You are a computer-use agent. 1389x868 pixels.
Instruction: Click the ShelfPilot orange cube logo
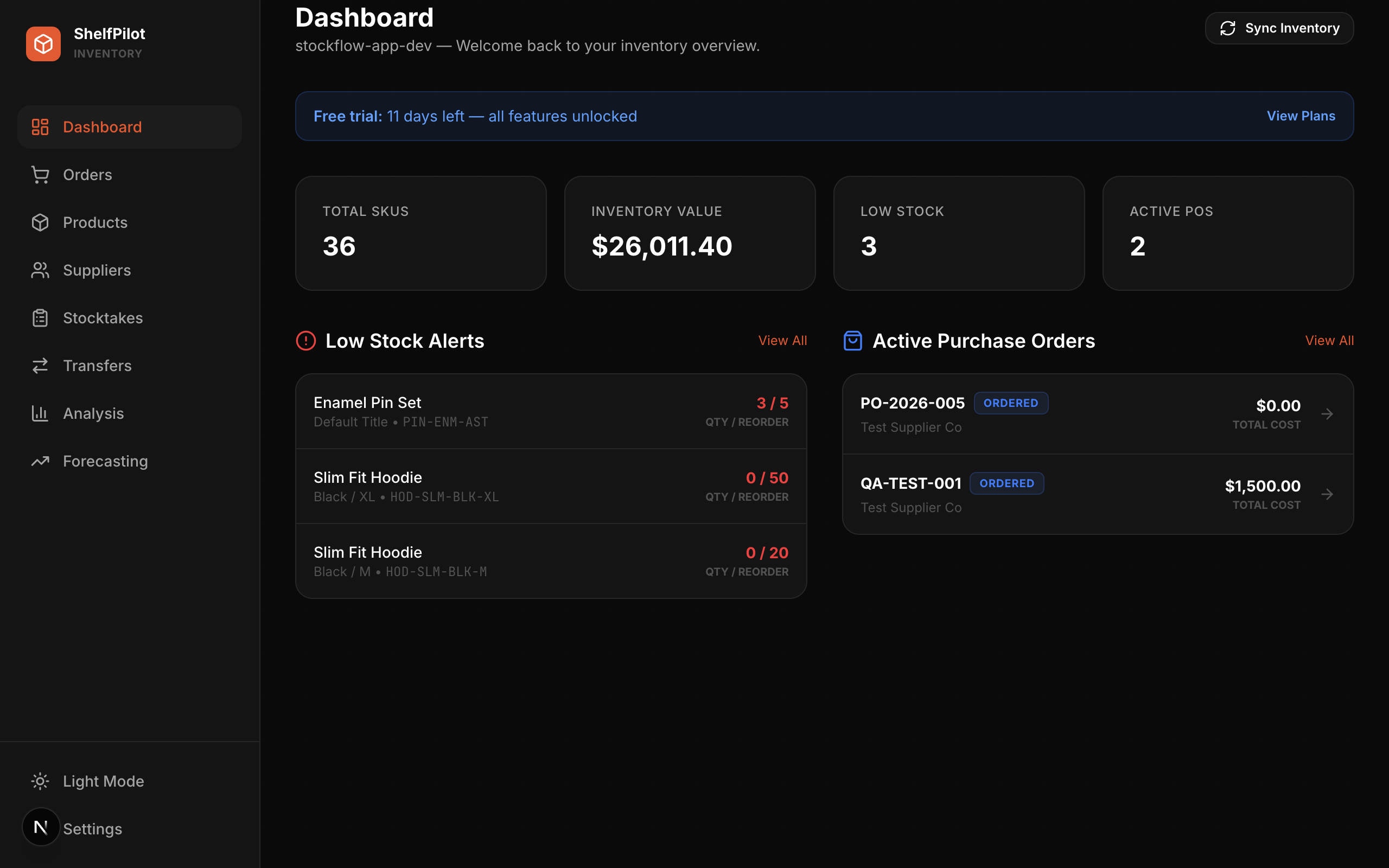tap(43, 43)
